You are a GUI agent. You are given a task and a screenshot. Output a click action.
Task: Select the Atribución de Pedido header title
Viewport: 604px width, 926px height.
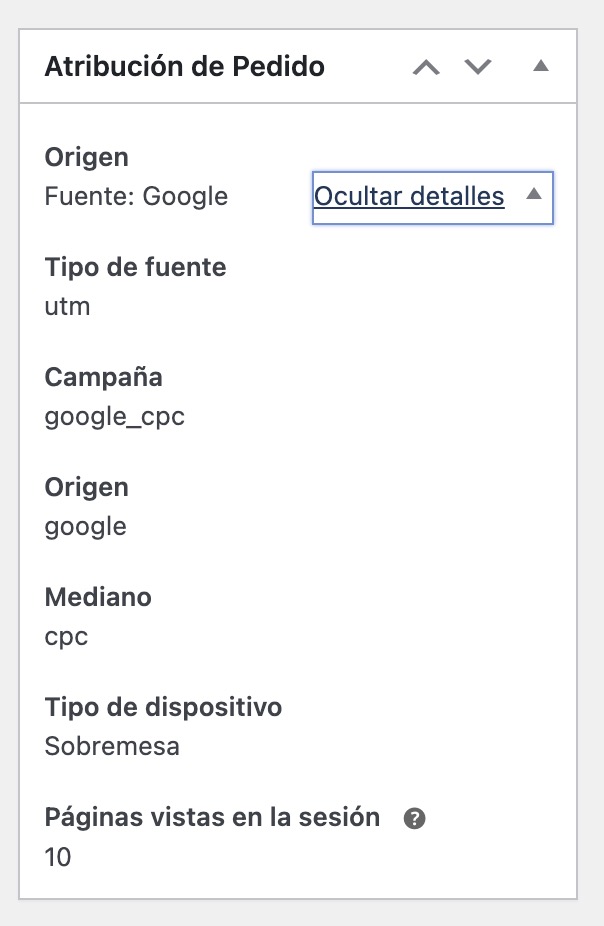[x=183, y=66]
